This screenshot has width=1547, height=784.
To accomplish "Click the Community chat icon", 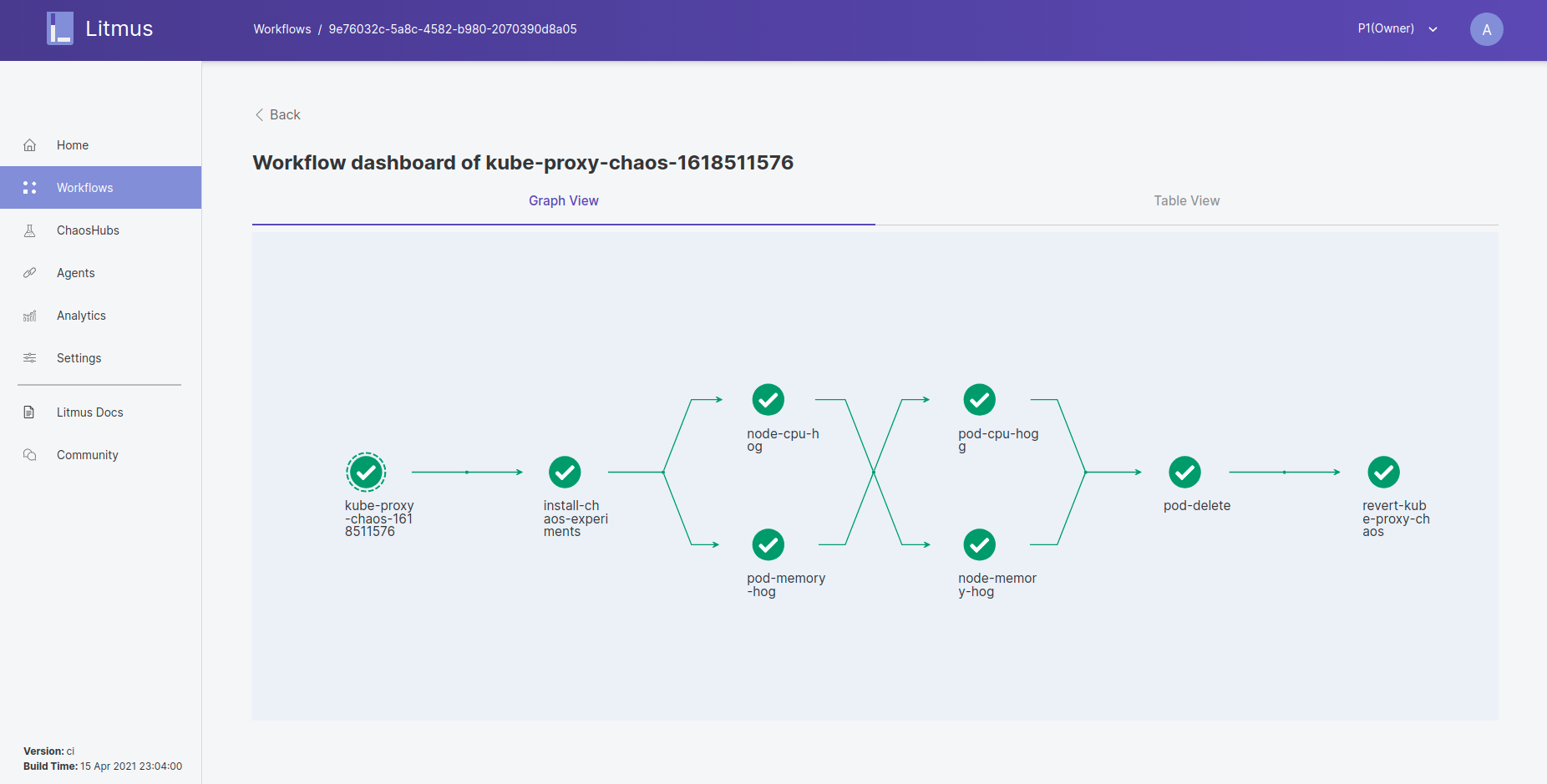I will click(30, 455).
